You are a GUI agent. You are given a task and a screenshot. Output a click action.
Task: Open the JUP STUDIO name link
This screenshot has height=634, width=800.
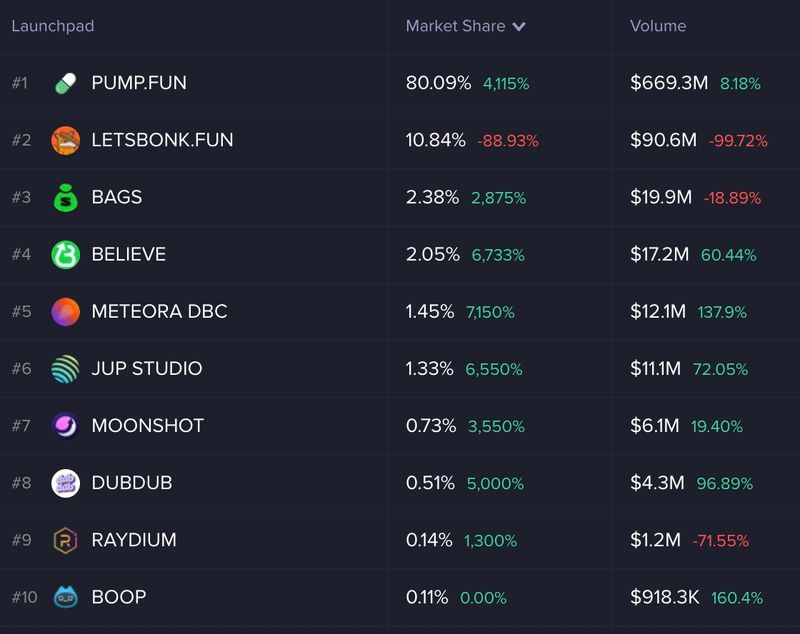(146, 369)
